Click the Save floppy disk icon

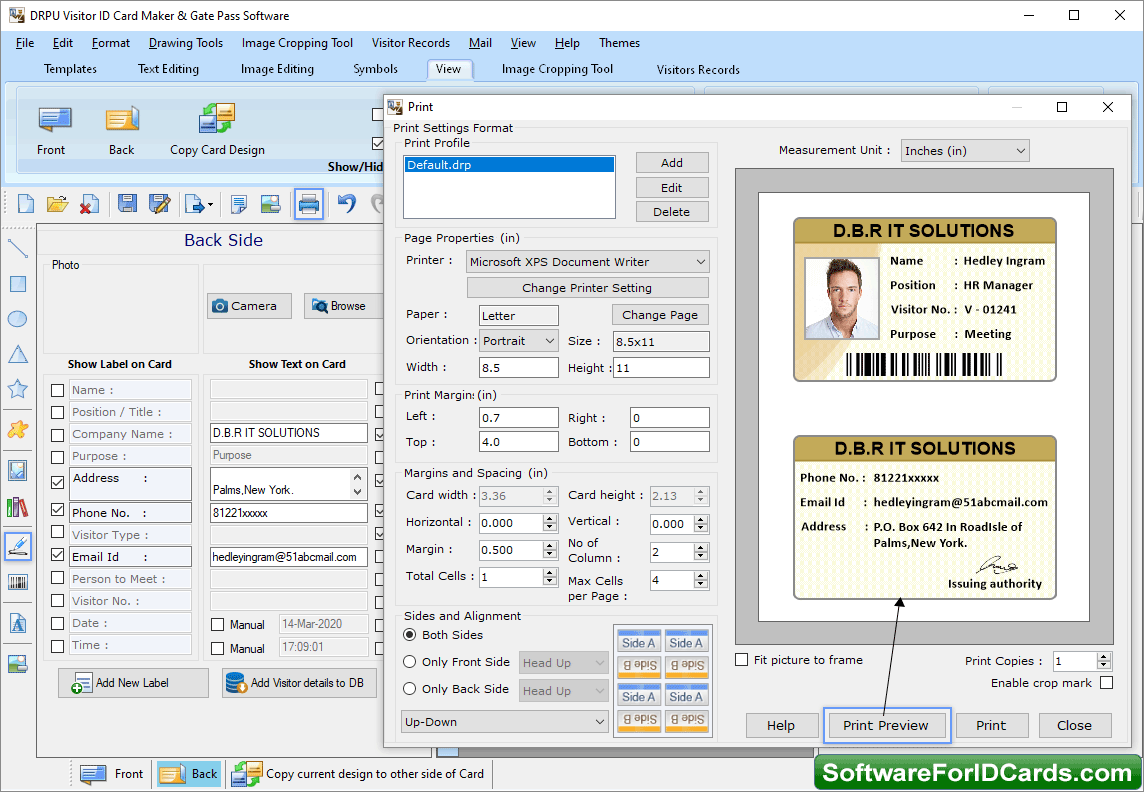coord(128,204)
